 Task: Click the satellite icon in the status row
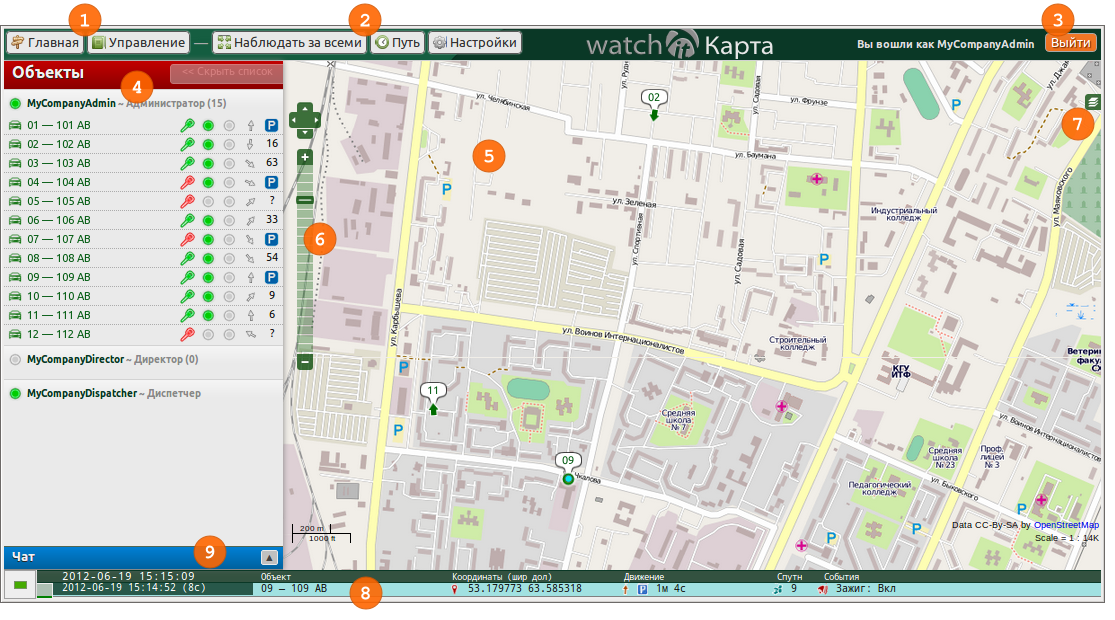[777, 589]
